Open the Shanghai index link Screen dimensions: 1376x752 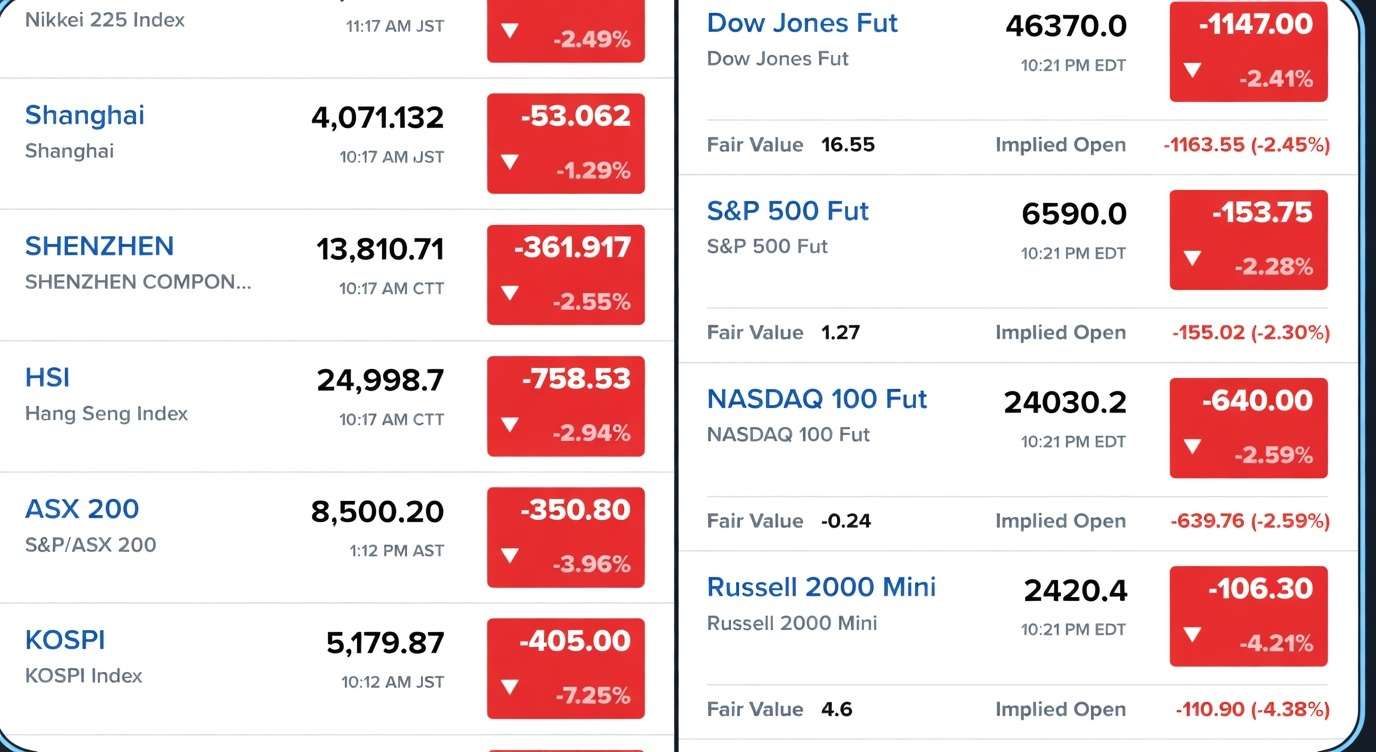[85, 116]
